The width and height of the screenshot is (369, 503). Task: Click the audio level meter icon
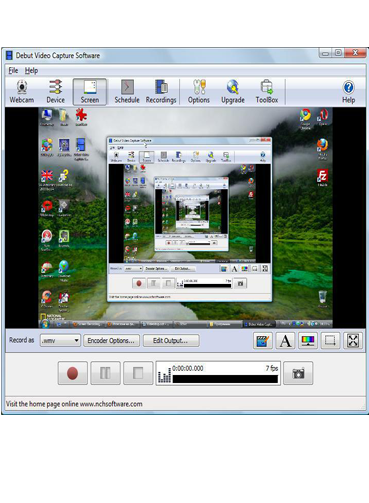(x=164, y=376)
